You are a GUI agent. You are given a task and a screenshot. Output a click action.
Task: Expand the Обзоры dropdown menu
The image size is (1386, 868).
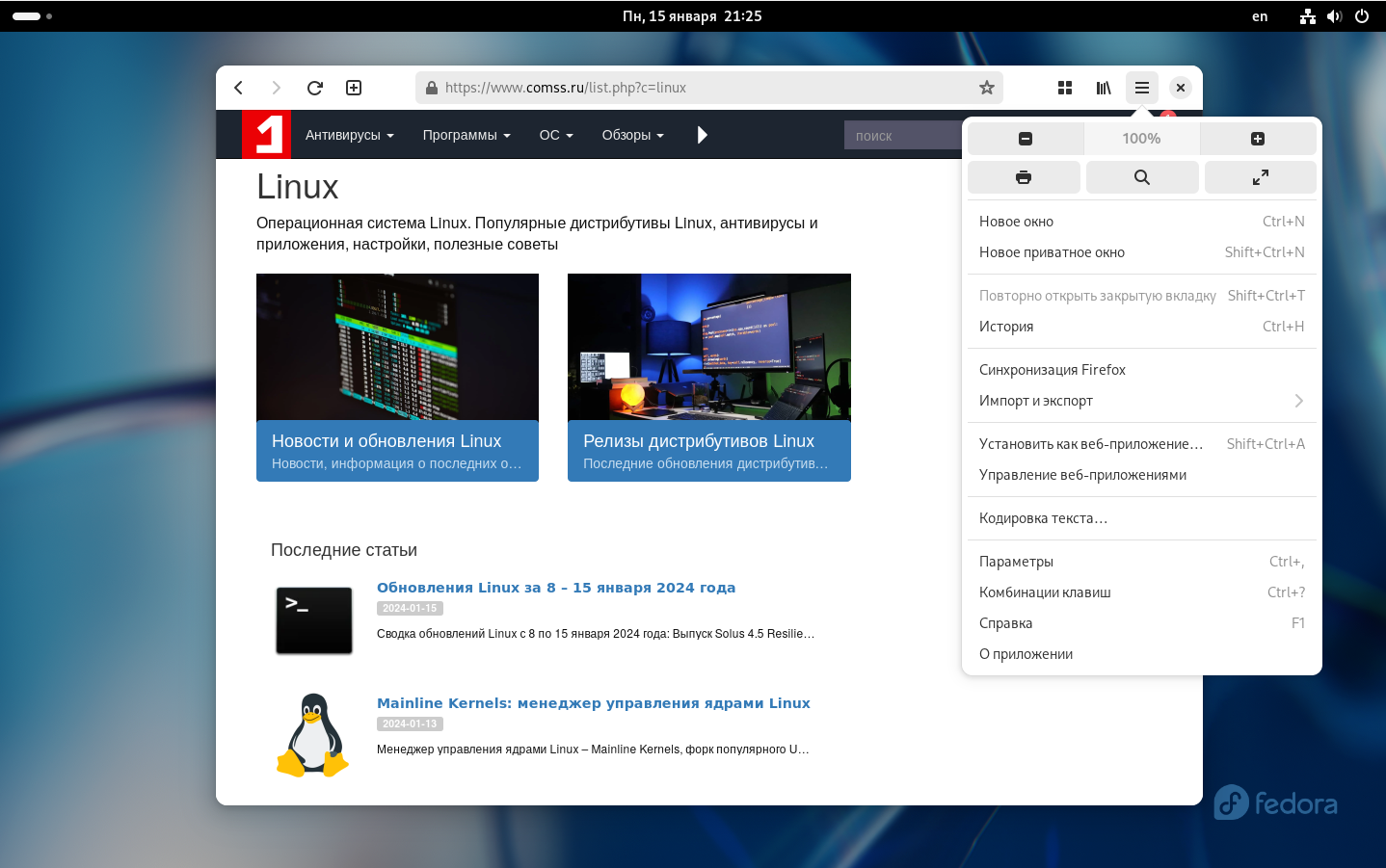tap(633, 135)
